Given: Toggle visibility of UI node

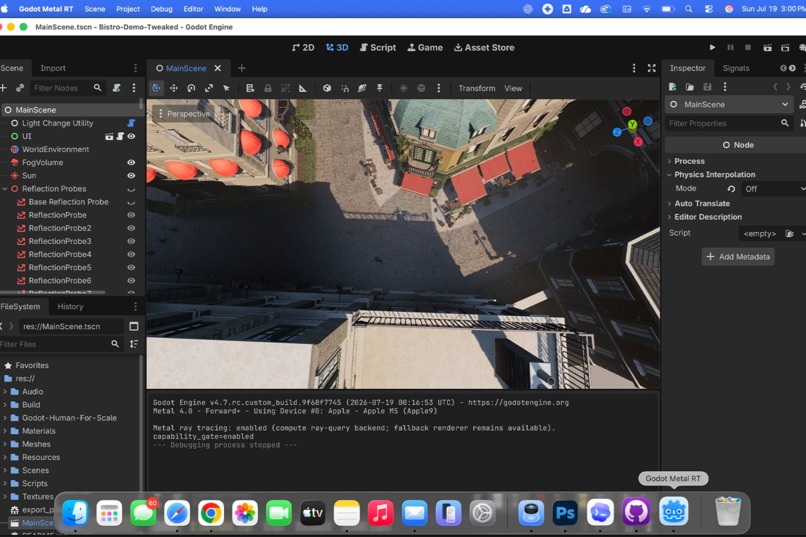Looking at the screenshot, I should click(x=131, y=136).
